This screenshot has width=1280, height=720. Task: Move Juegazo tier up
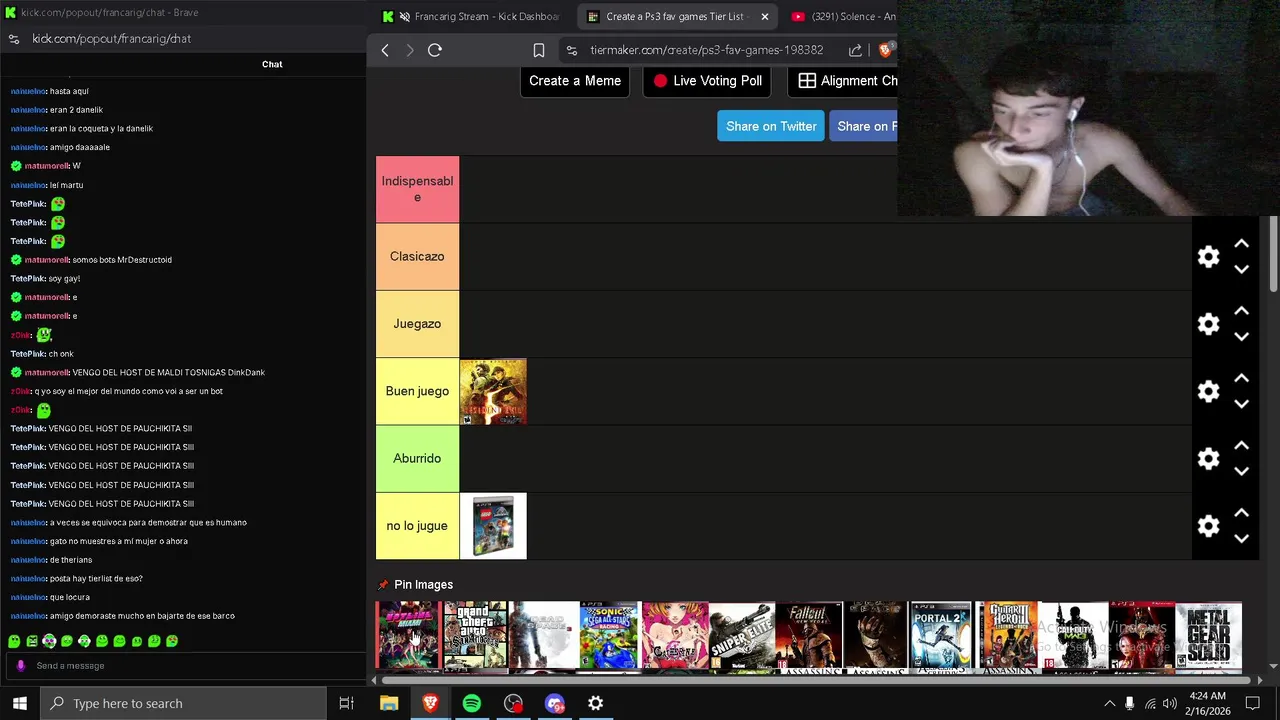1241,311
